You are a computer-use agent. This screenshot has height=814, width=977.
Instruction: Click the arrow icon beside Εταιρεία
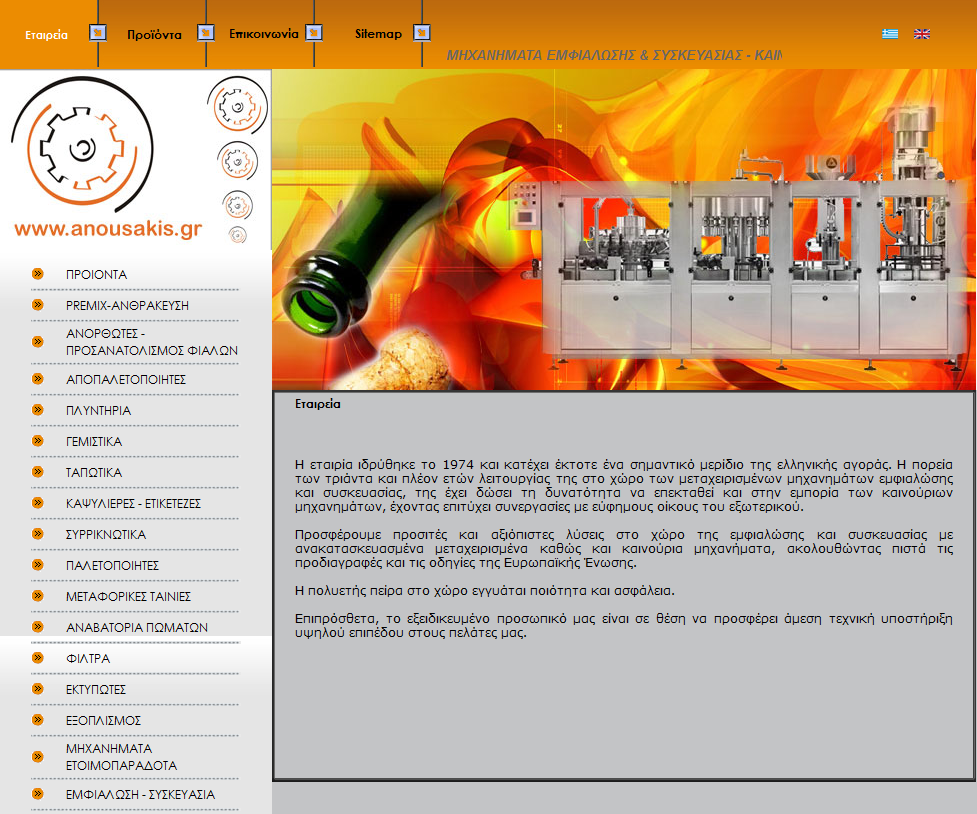(98, 32)
